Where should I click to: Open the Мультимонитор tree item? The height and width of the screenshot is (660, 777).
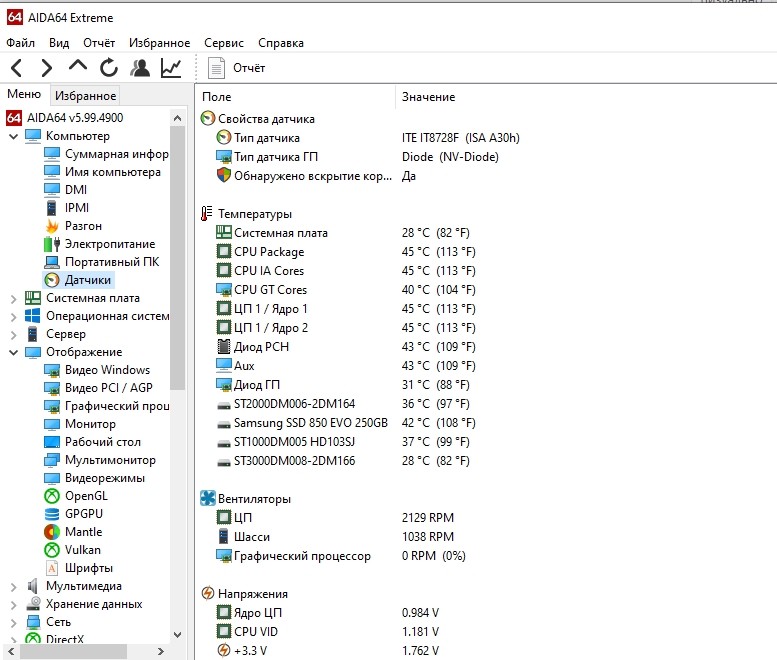pos(100,460)
